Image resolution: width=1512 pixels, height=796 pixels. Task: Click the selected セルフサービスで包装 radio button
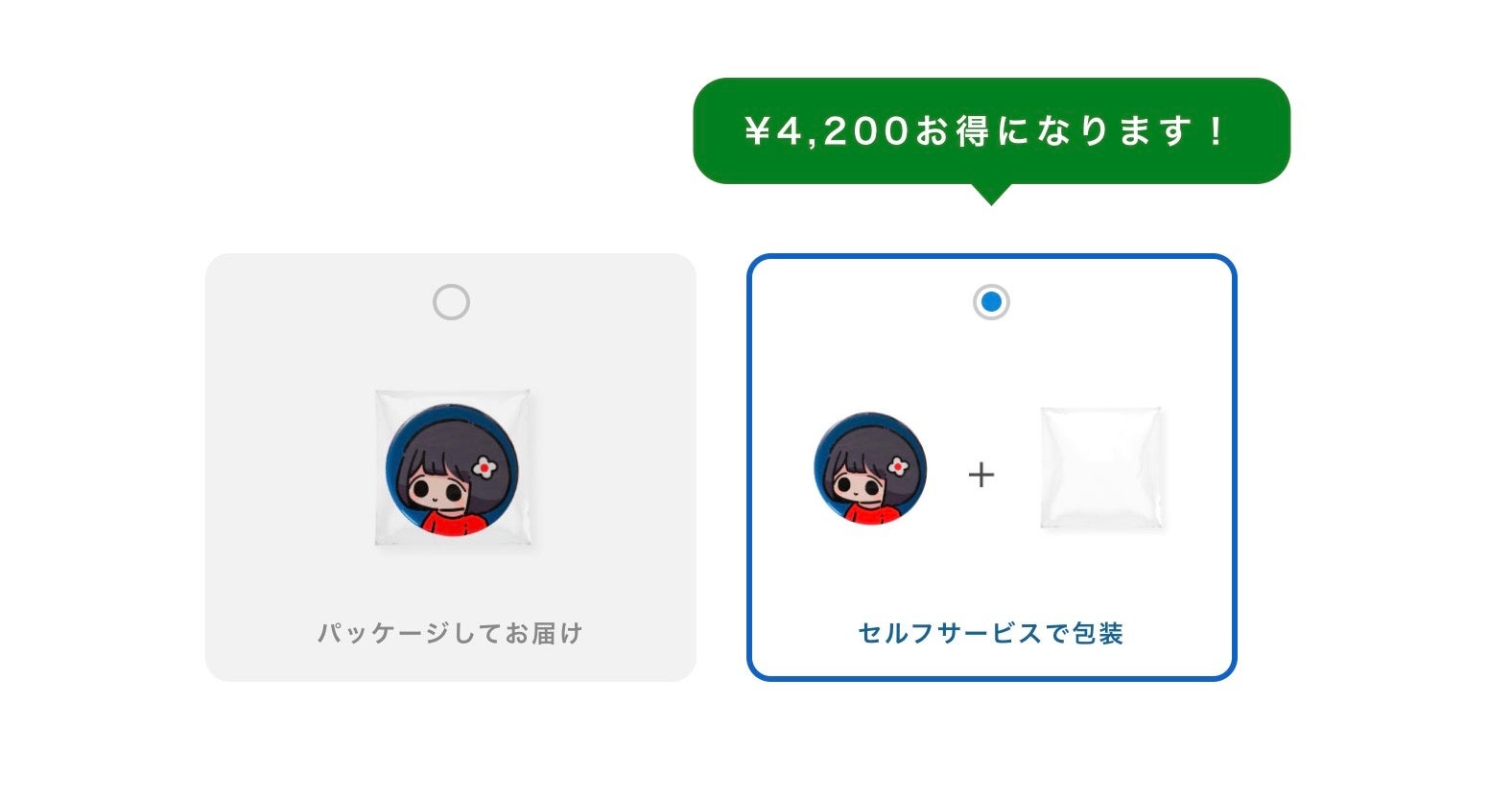(x=991, y=302)
